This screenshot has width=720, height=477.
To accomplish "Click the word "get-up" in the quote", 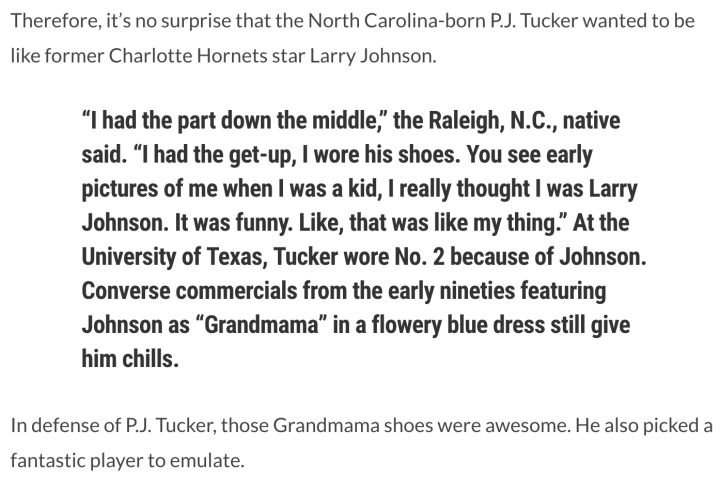I will click(264, 156).
